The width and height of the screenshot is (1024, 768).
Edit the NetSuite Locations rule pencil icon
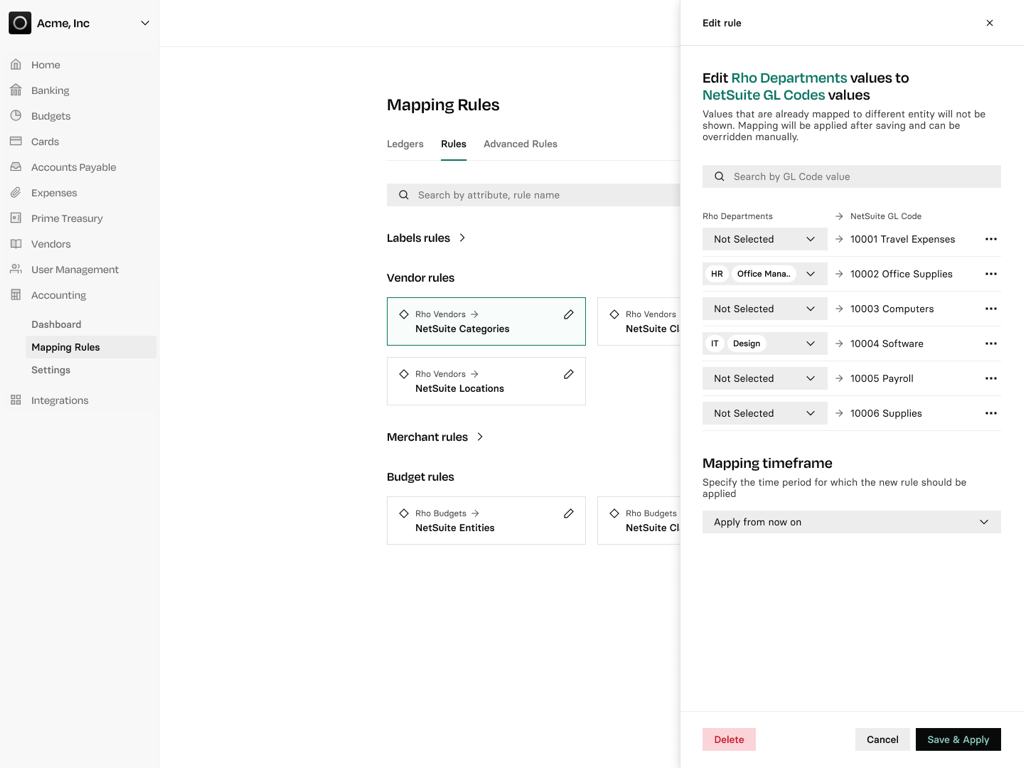coord(569,374)
